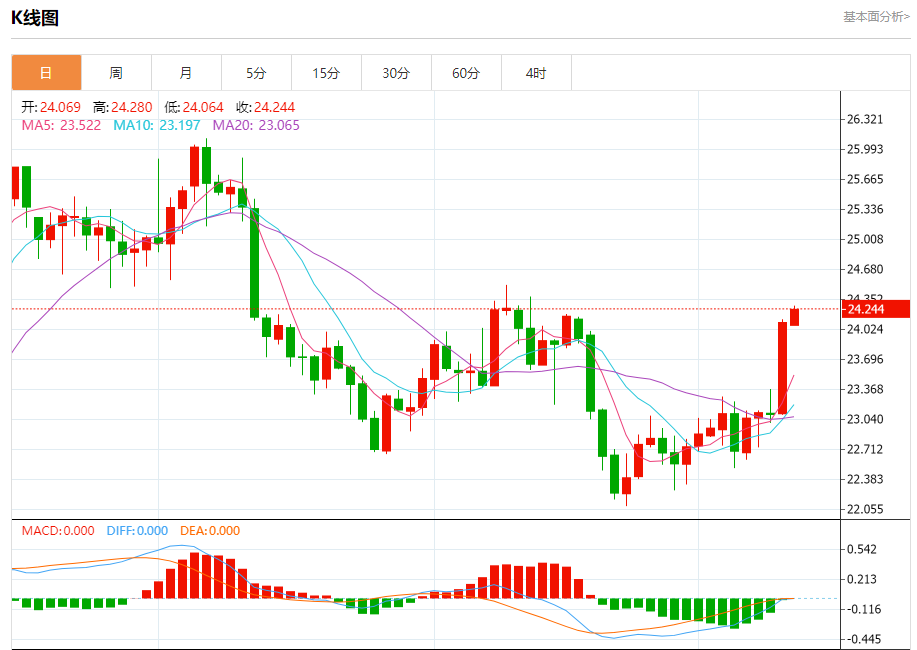
Task: Click the 低: 24.064 low value
Action: [194, 107]
